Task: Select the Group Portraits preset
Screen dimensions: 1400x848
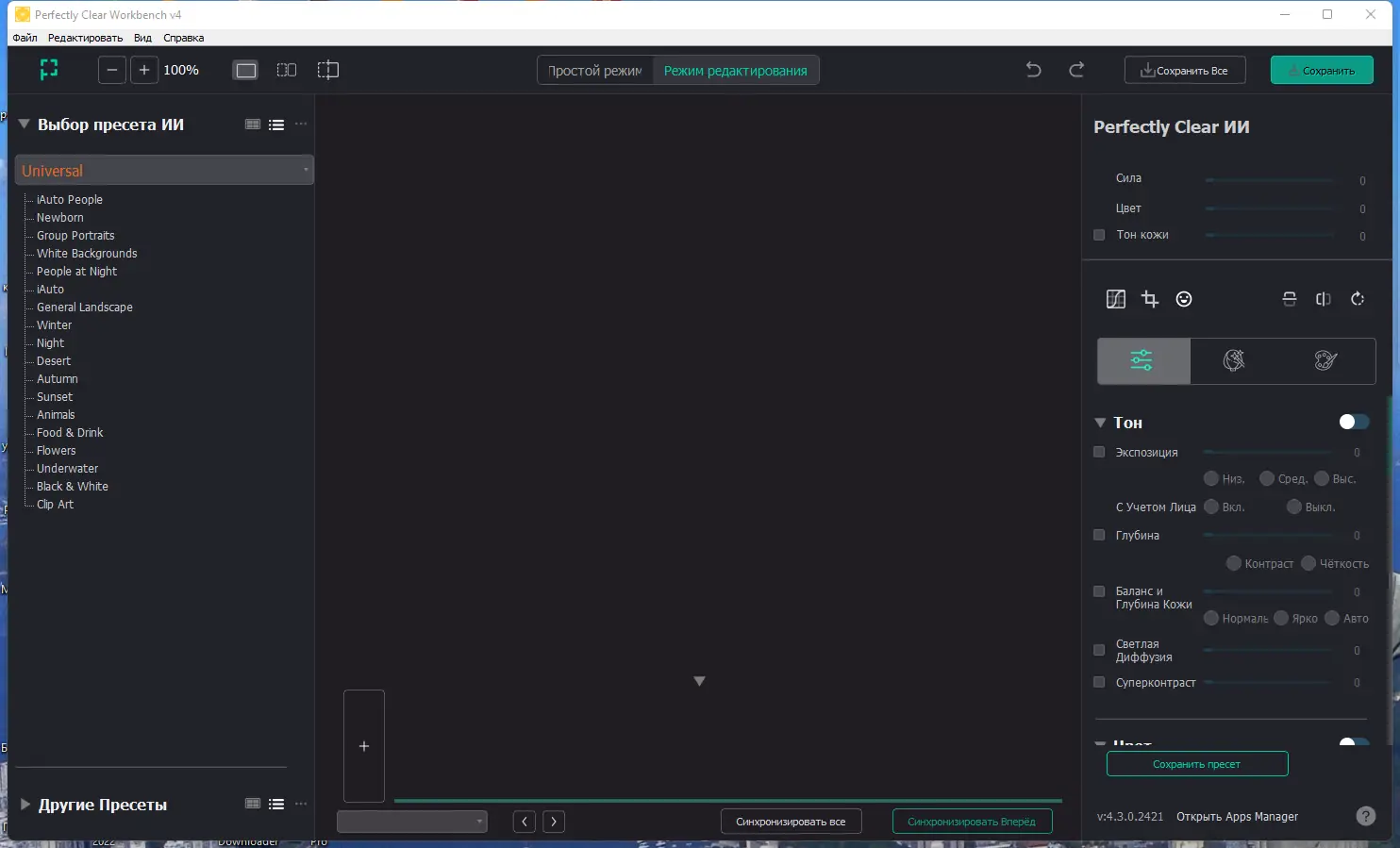Action: coord(75,236)
